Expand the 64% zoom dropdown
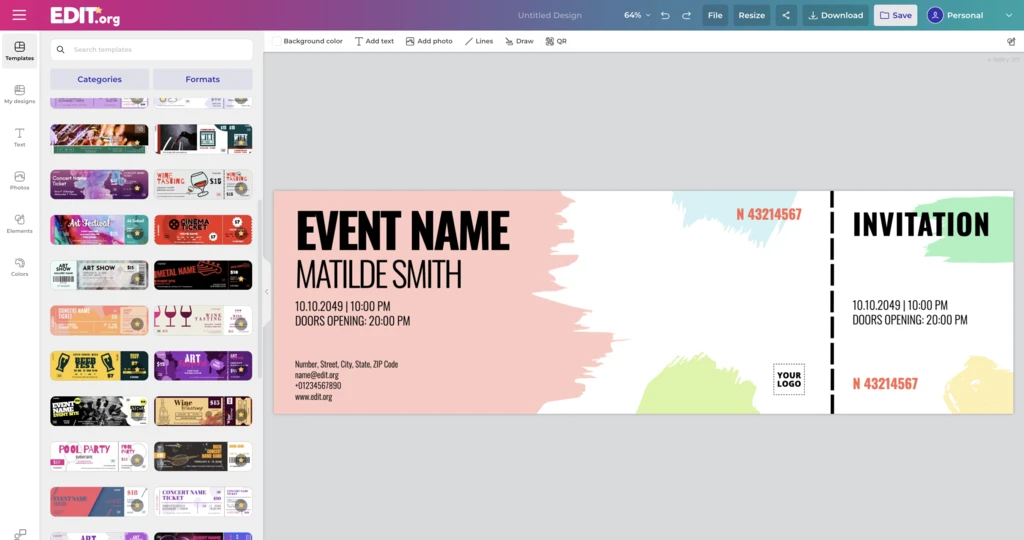Image resolution: width=1024 pixels, height=540 pixels. coord(637,15)
